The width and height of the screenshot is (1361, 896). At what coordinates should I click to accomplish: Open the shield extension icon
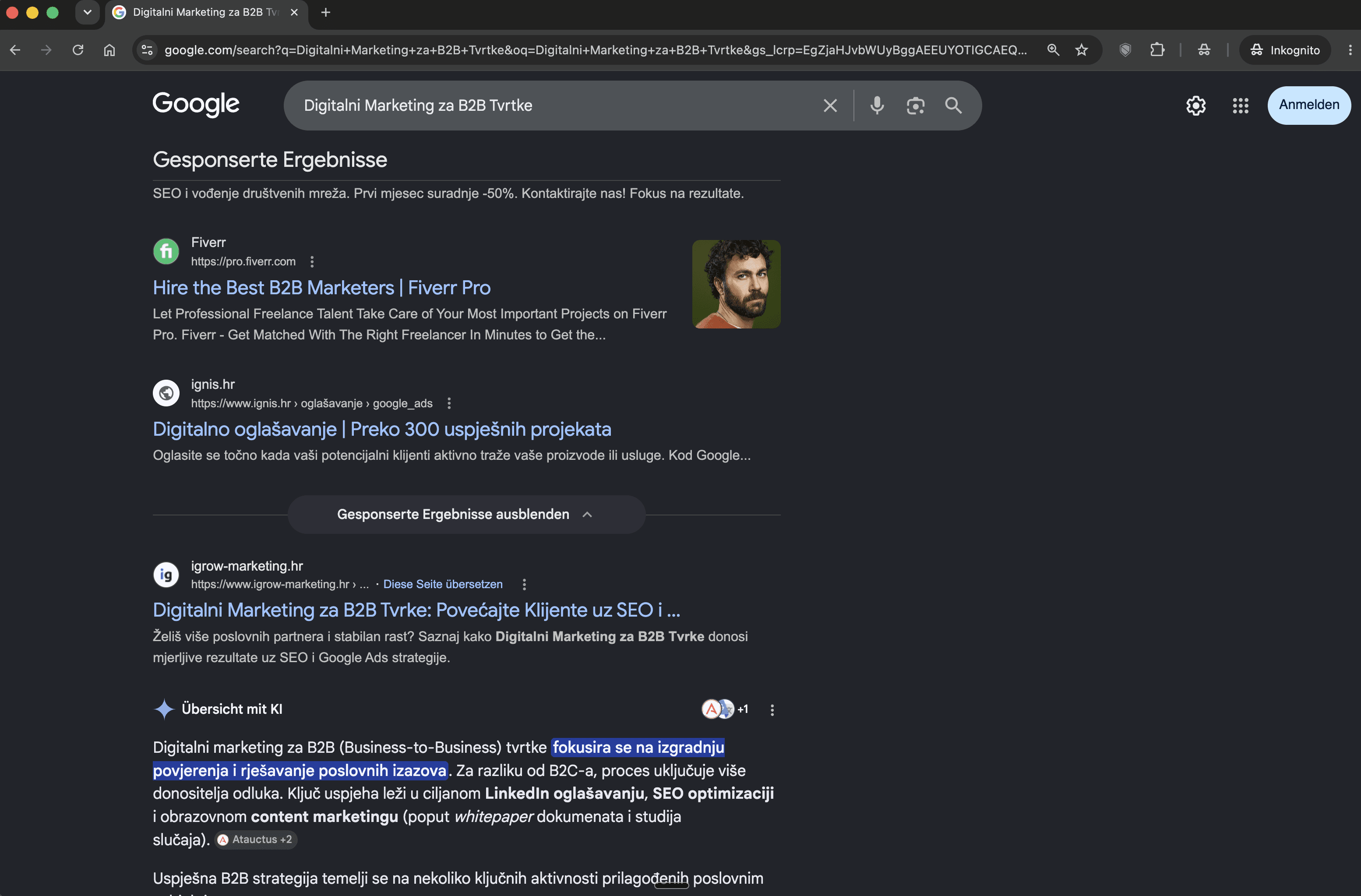1125,50
